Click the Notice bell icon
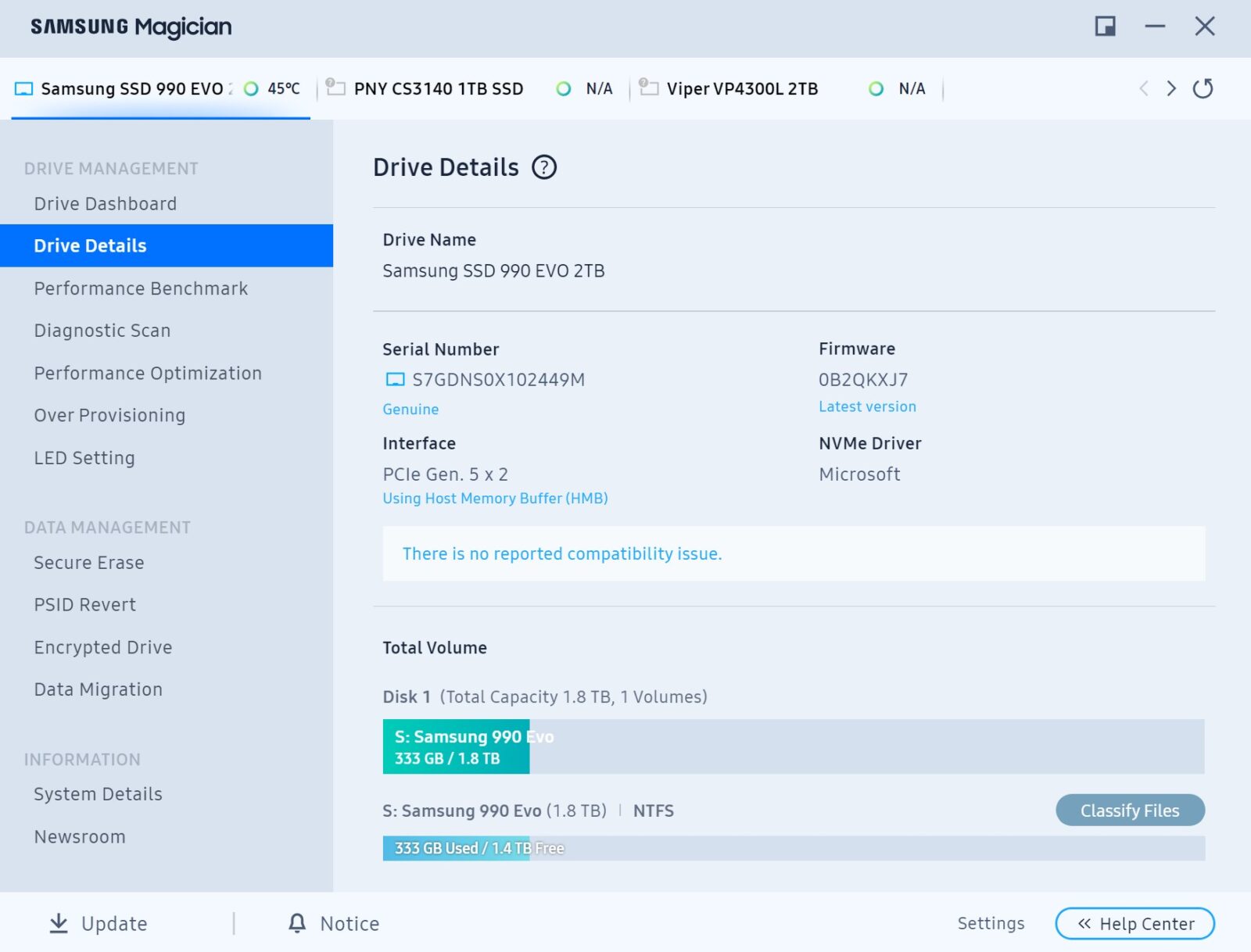The height and width of the screenshot is (952, 1251). [297, 923]
